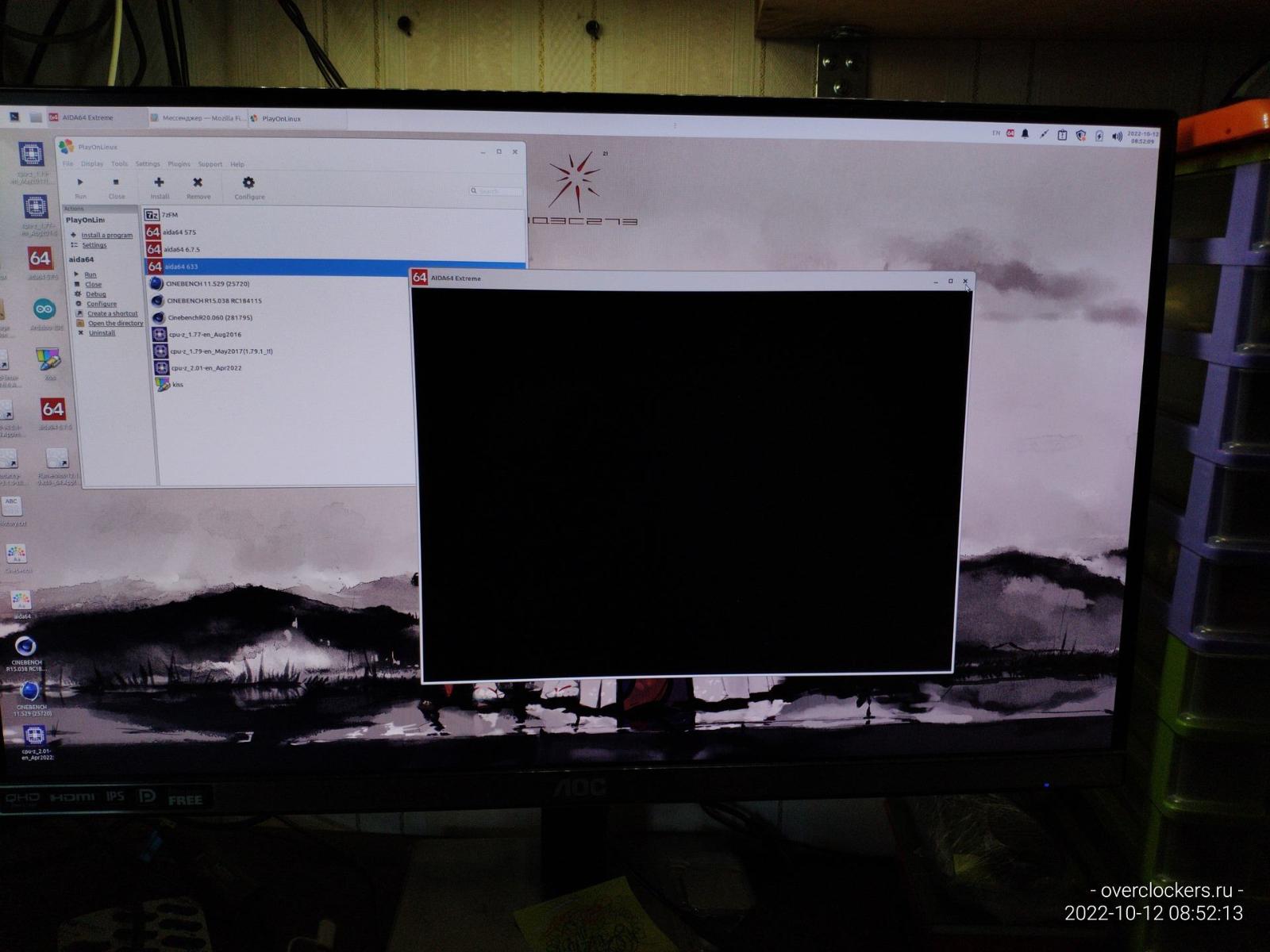This screenshot has width=1270, height=952.
Task: Click the volume speaker tray icon
Action: point(1117,136)
